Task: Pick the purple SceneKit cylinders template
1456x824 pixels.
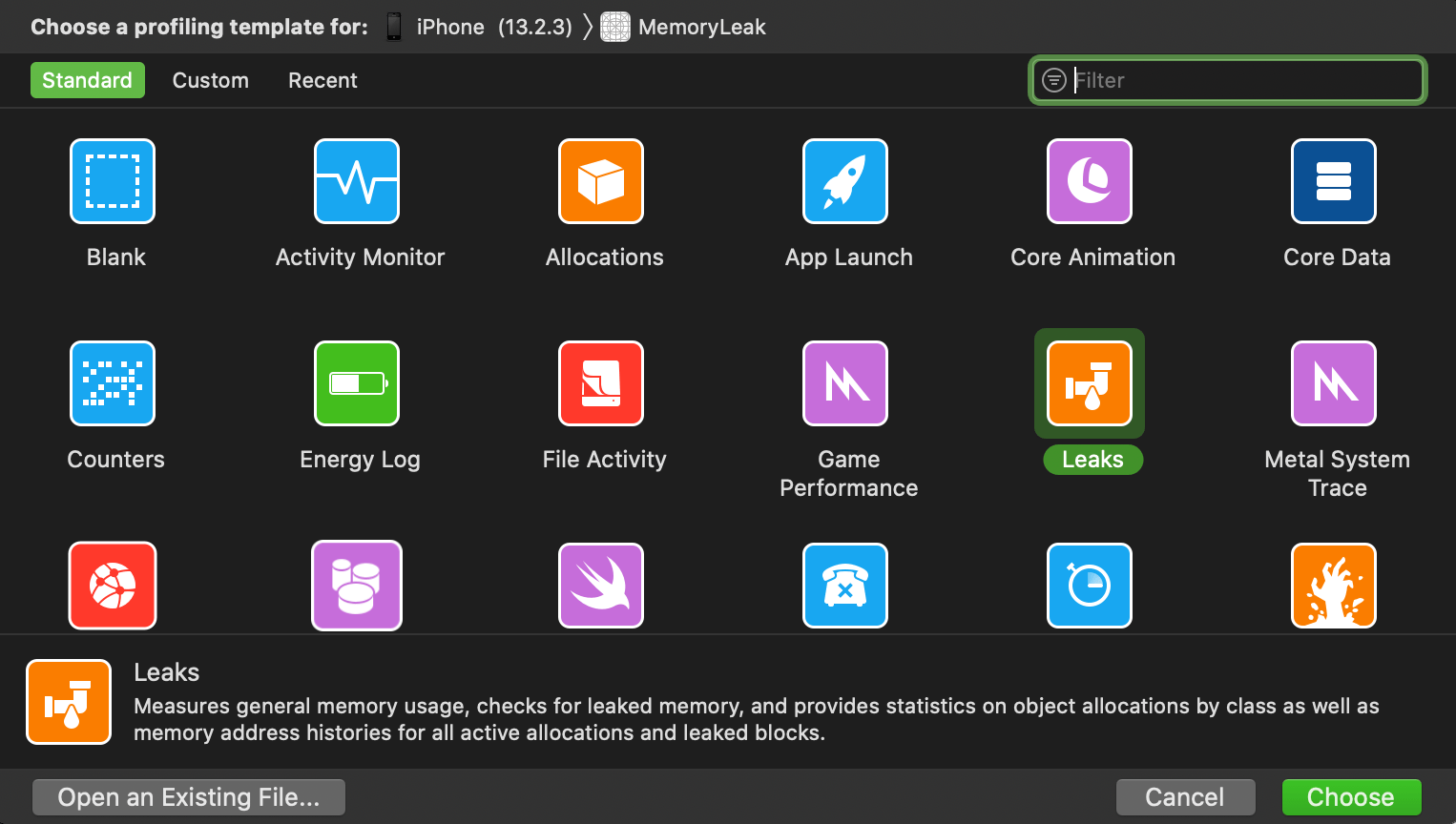Action: pyautogui.click(x=357, y=586)
